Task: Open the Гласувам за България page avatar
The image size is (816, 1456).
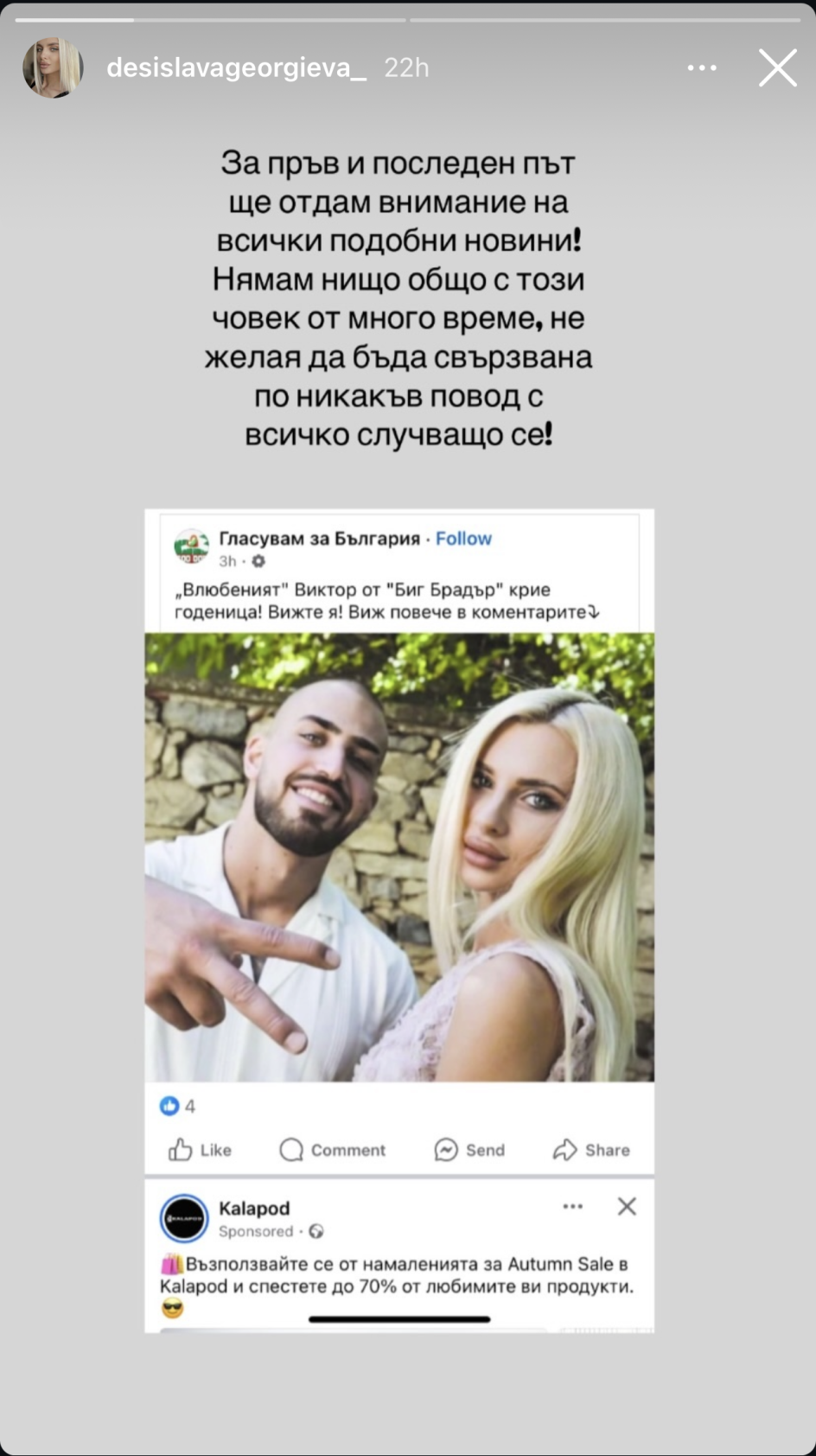Action: tap(191, 546)
